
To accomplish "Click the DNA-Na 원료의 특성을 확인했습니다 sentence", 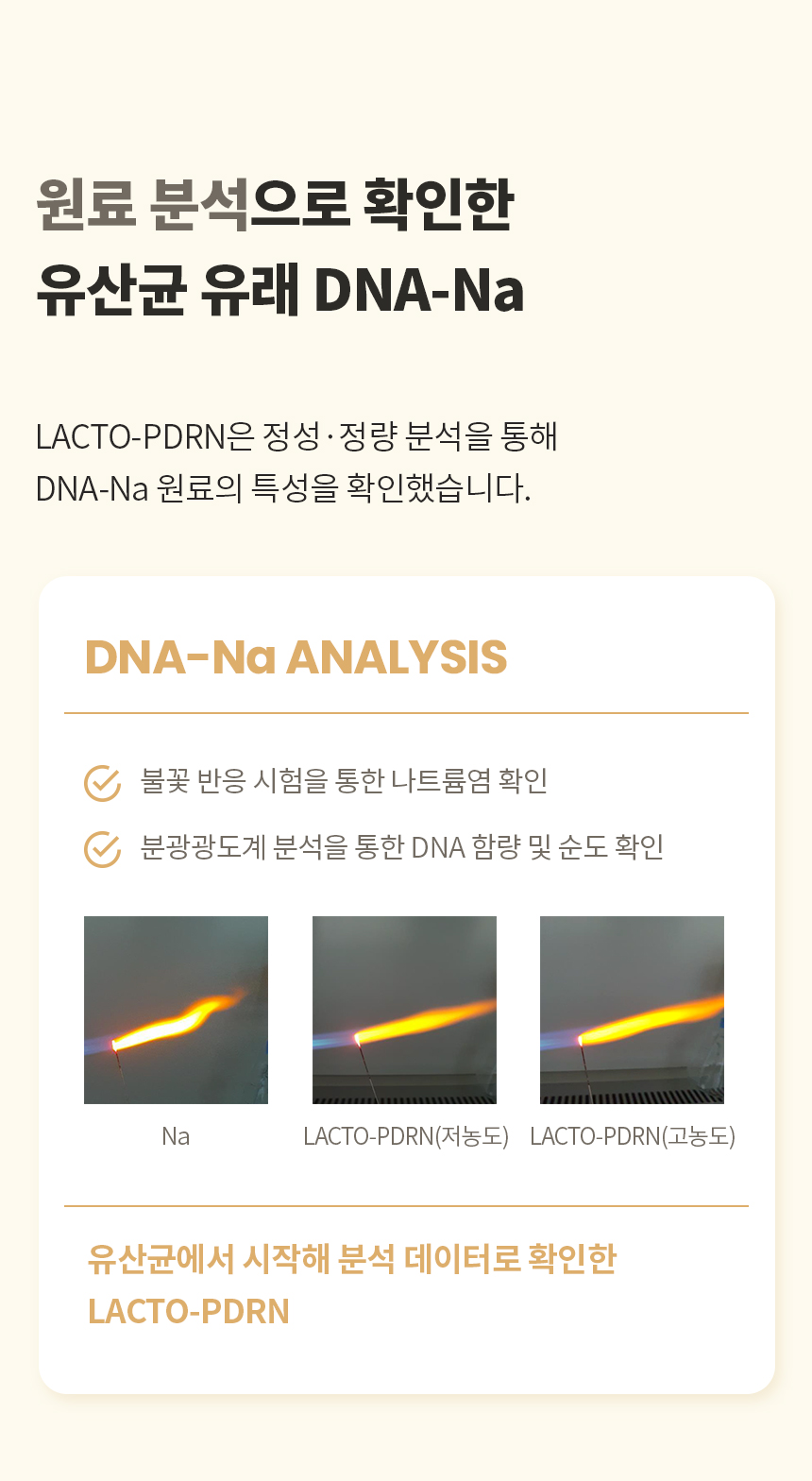I will [283, 488].
